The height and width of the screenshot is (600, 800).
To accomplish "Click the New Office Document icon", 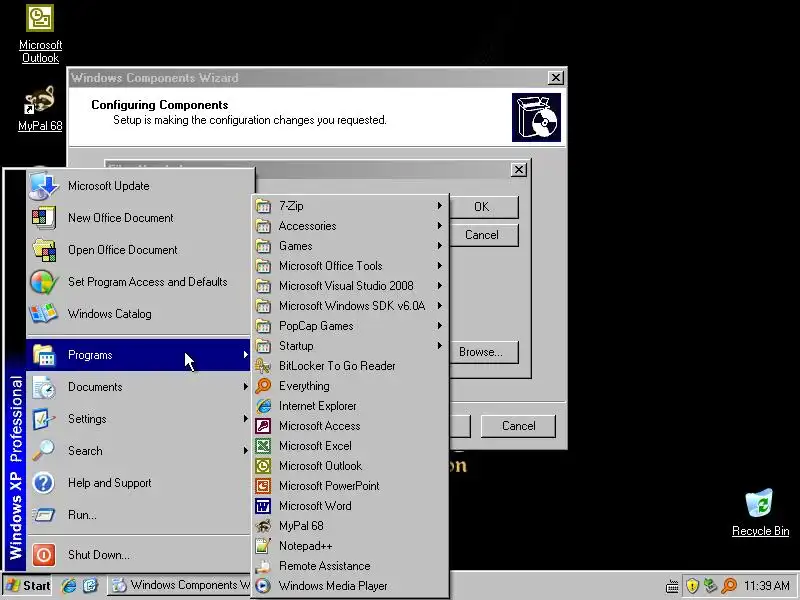I will click(43, 218).
